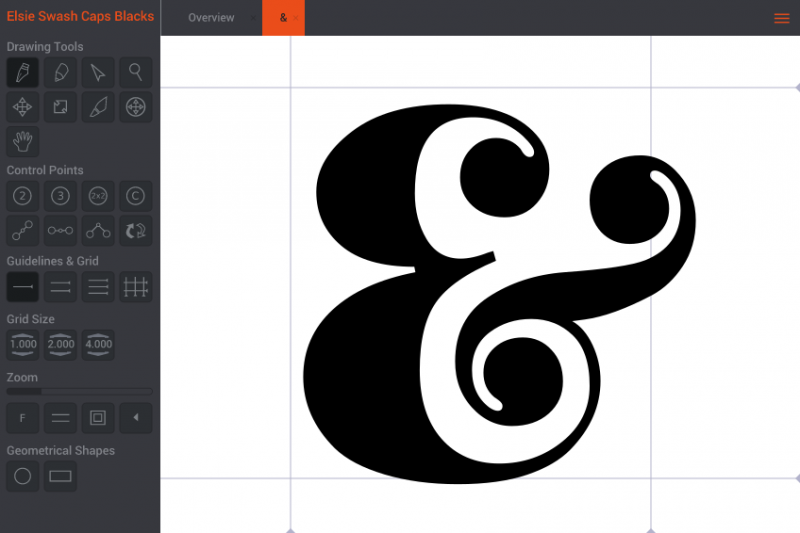Click the F zoom button
This screenshot has width=800, height=533.
click(x=22, y=418)
